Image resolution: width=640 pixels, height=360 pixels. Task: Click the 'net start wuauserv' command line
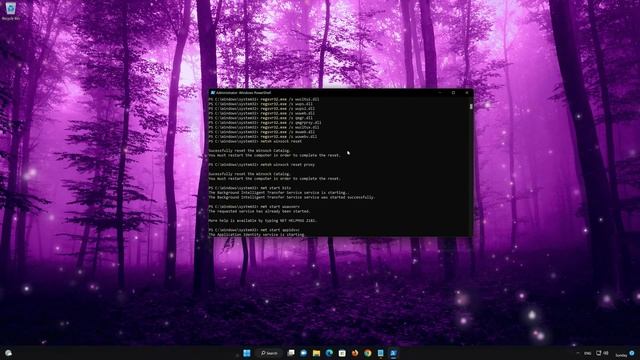pyautogui.click(x=254, y=207)
